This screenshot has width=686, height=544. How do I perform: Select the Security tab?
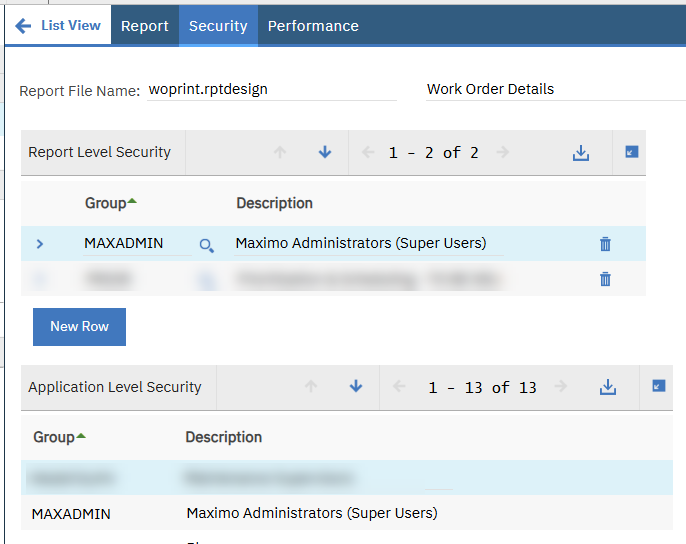pos(218,26)
